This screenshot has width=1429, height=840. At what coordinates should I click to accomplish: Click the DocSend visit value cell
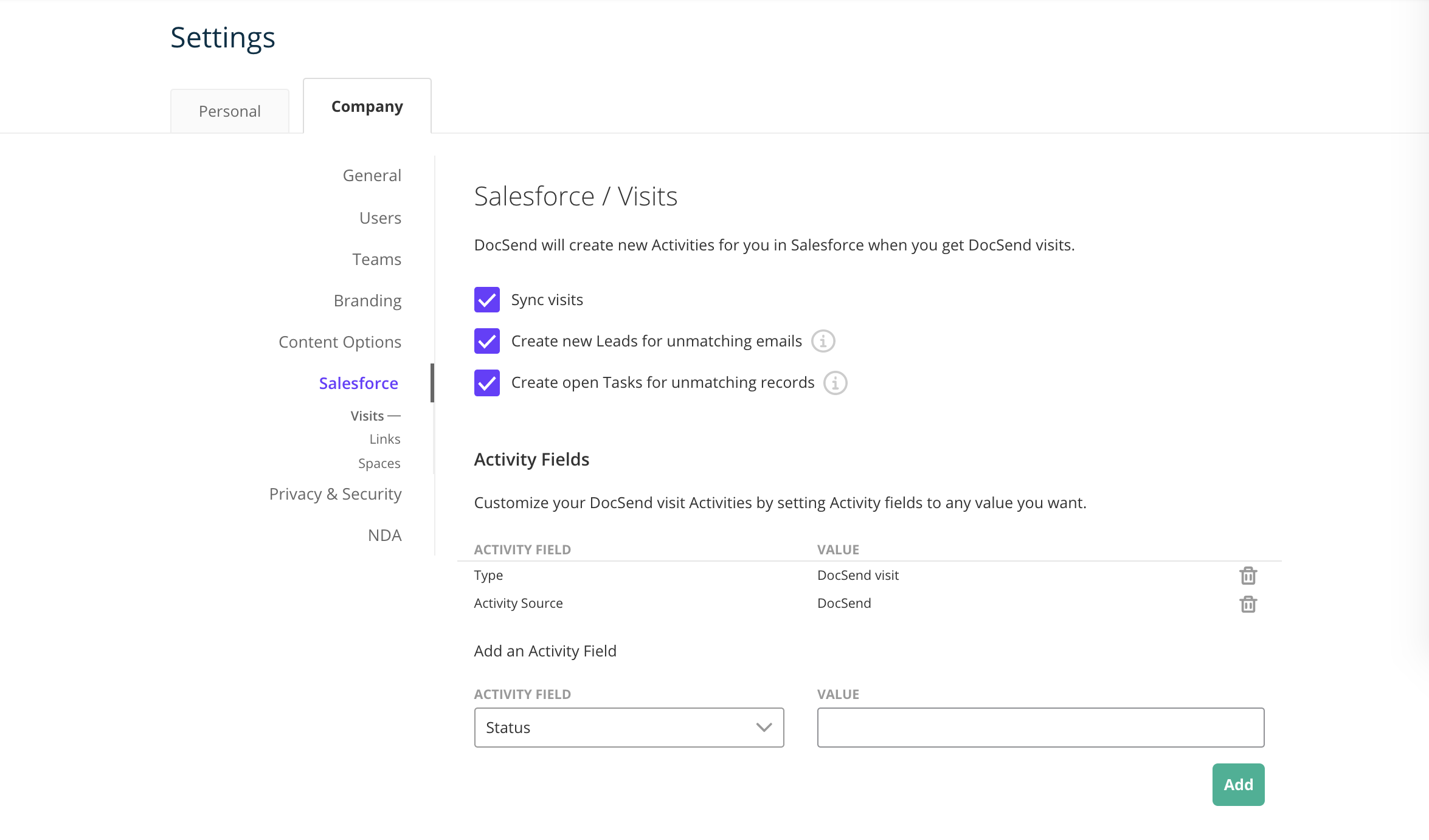pos(858,575)
